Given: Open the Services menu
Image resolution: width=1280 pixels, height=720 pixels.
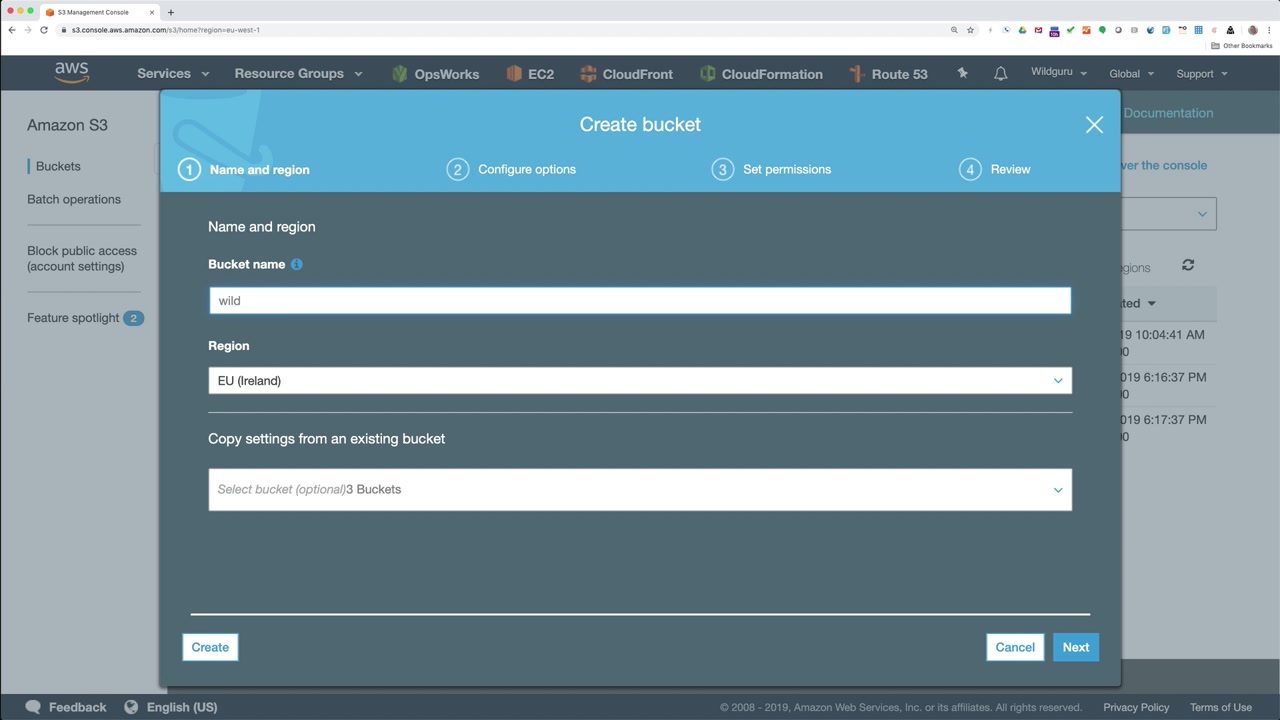Looking at the screenshot, I should pyautogui.click(x=173, y=74).
